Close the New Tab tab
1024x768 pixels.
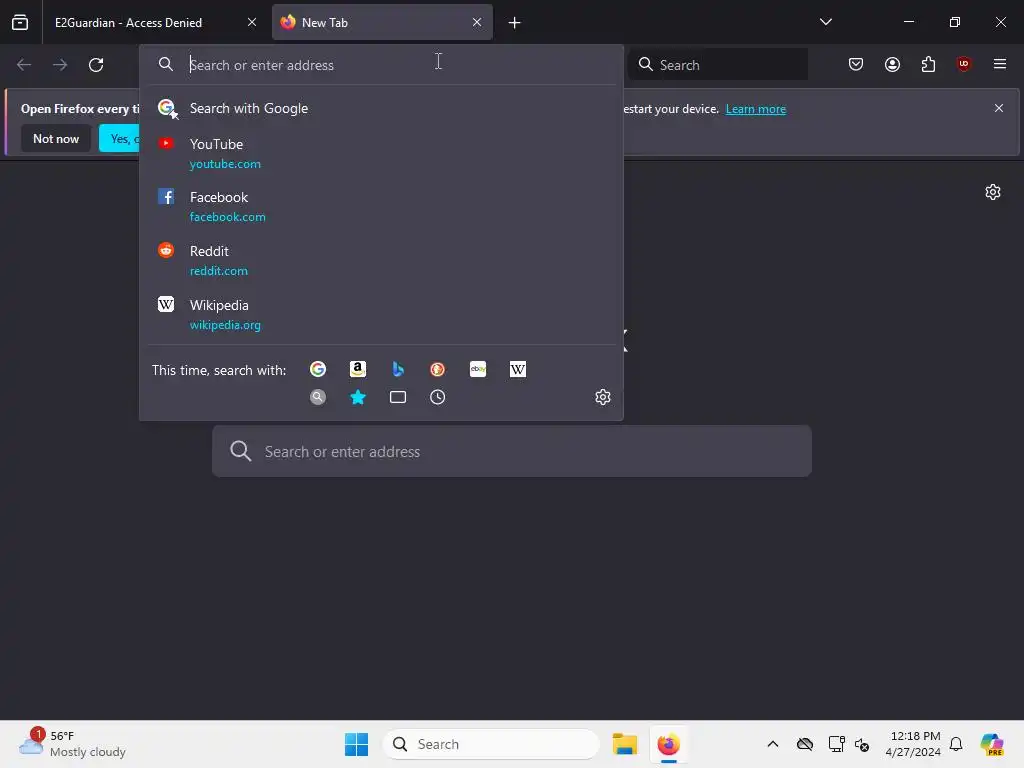(477, 22)
